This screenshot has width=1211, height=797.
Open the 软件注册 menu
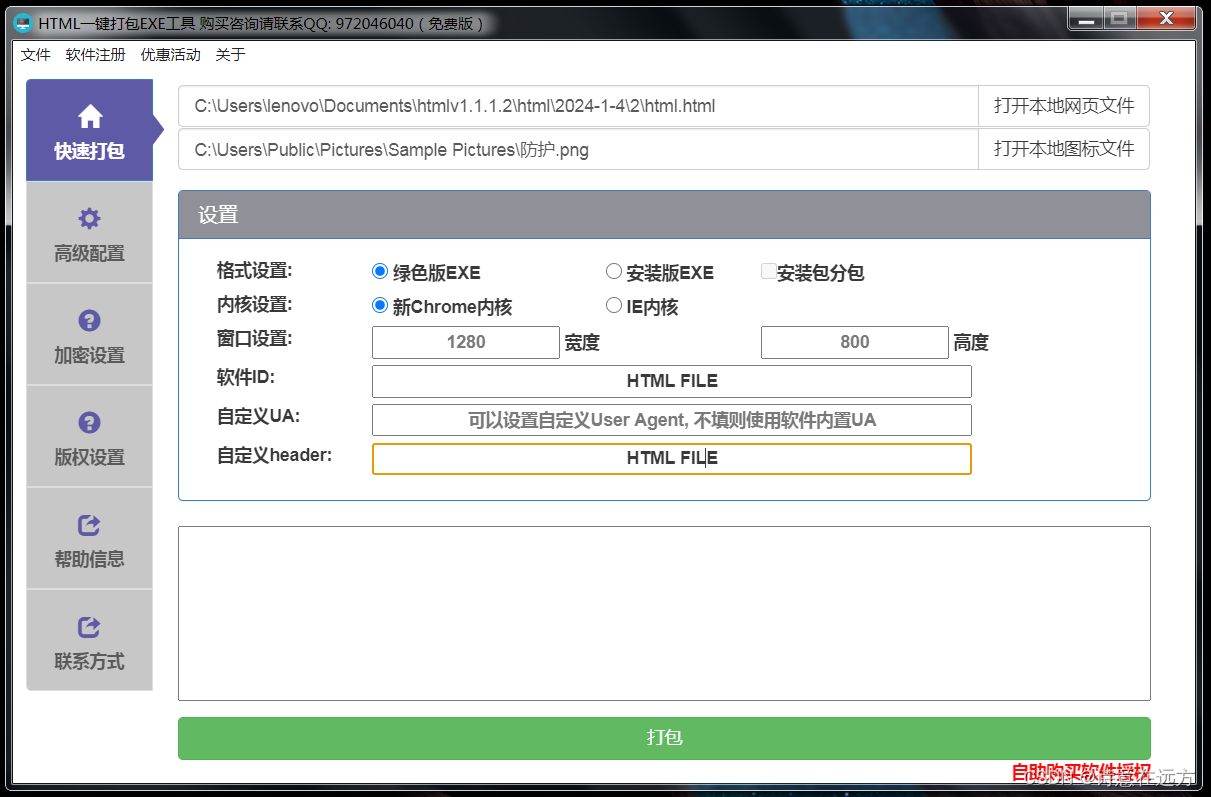click(x=95, y=54)
